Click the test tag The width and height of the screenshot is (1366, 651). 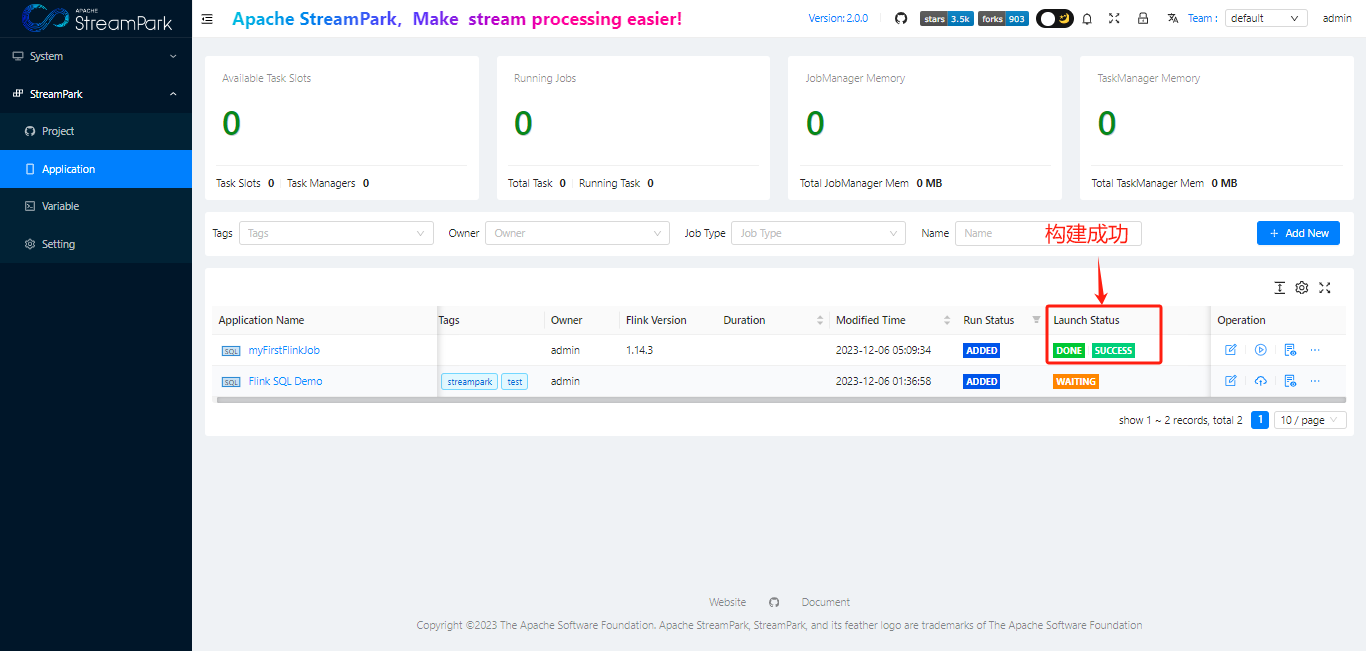coord(514,381)
